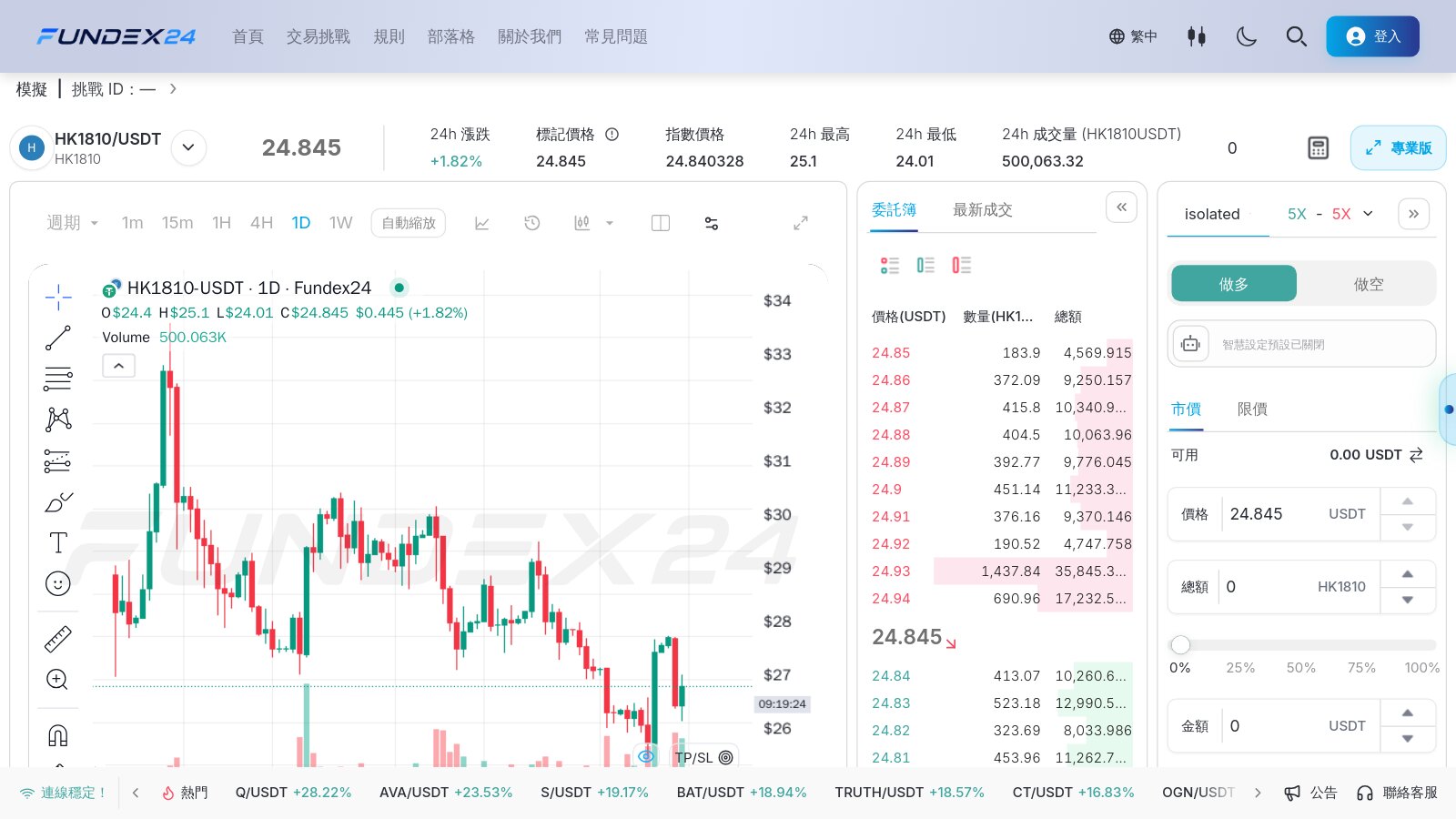Toggle chart layout split view
The height and width of the screenshot is (819, 1456).
pos(661,223)
